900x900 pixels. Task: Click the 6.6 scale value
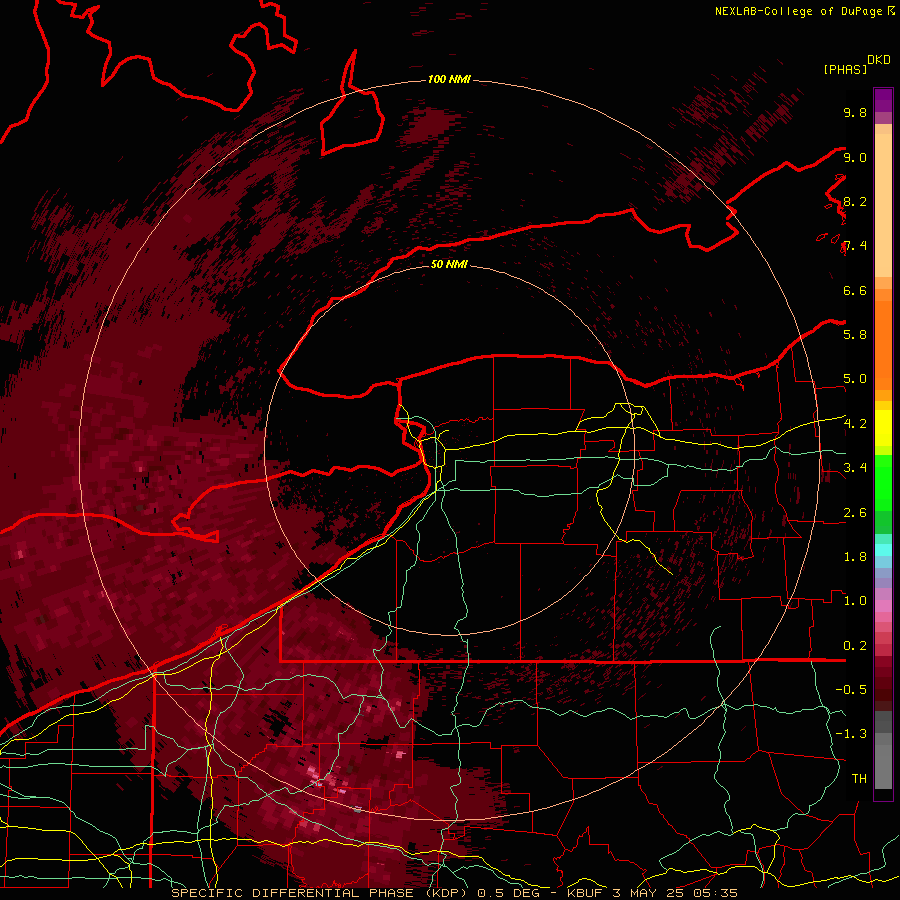[x=855, y=290]
